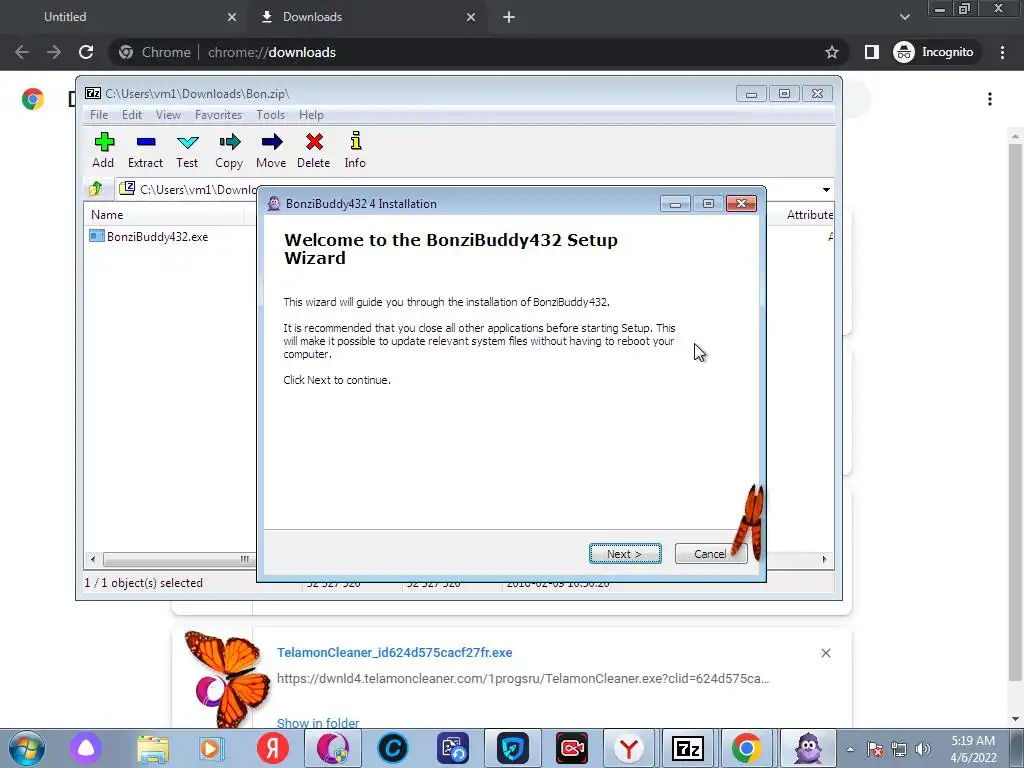Open the Chrome three-dot menu
The image size is (1024, 768).
pyautogui.click(x=1002, y=52)
